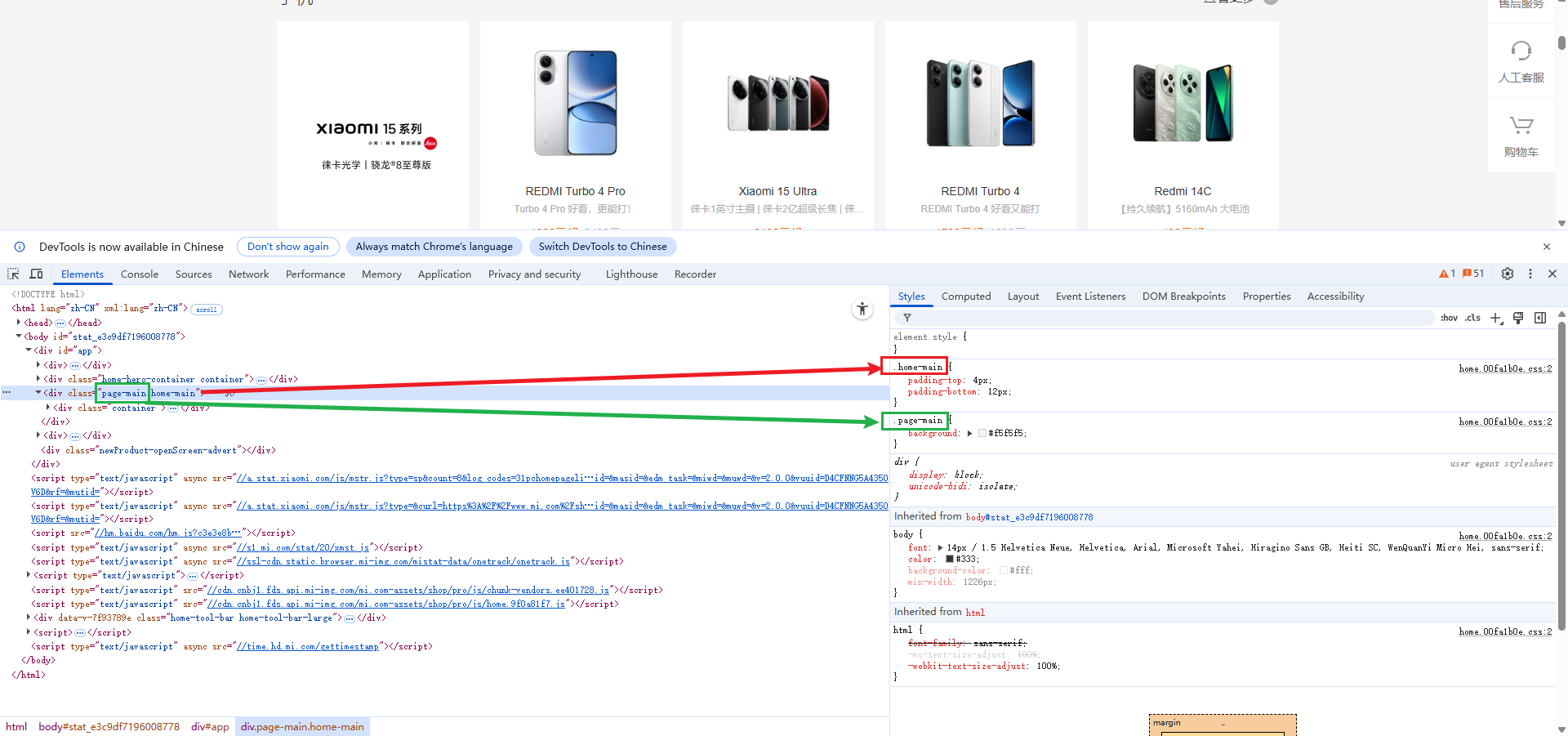This screenshot has width=1568, height=736.
Task: Close the DevTools panel
Action: (1552, 274)
